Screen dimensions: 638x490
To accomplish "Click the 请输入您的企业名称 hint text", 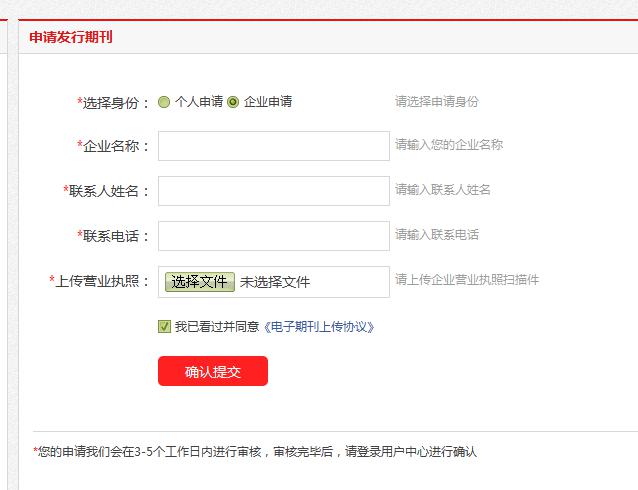I will point(449,145).
